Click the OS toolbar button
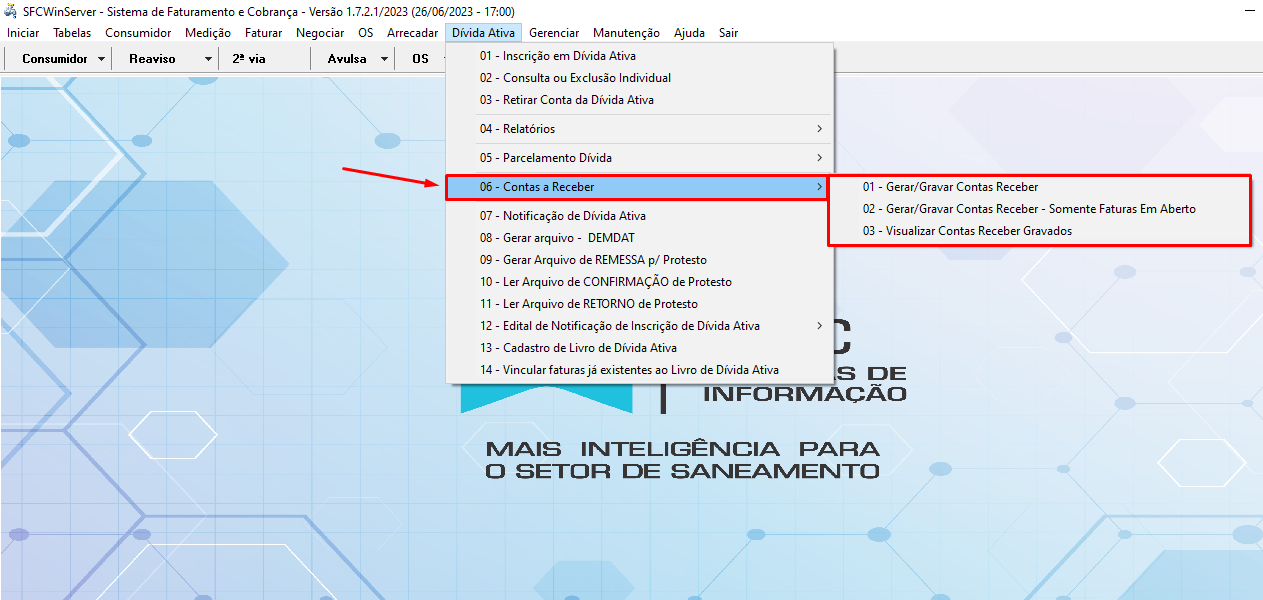This screenshot has height=600, width=1263. pyautogui.click(x=419, y=58)
